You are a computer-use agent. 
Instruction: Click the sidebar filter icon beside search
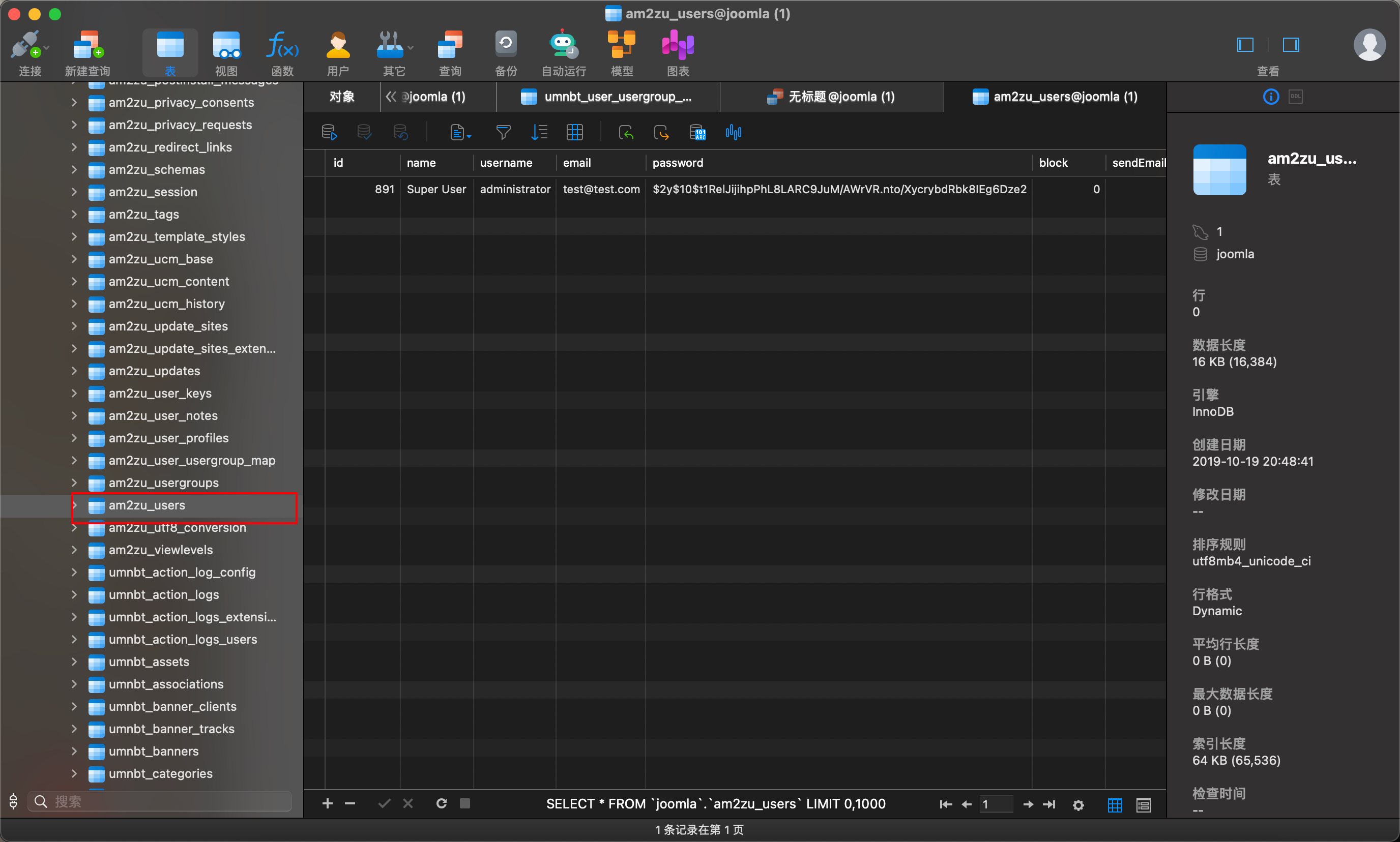(13, 802)
